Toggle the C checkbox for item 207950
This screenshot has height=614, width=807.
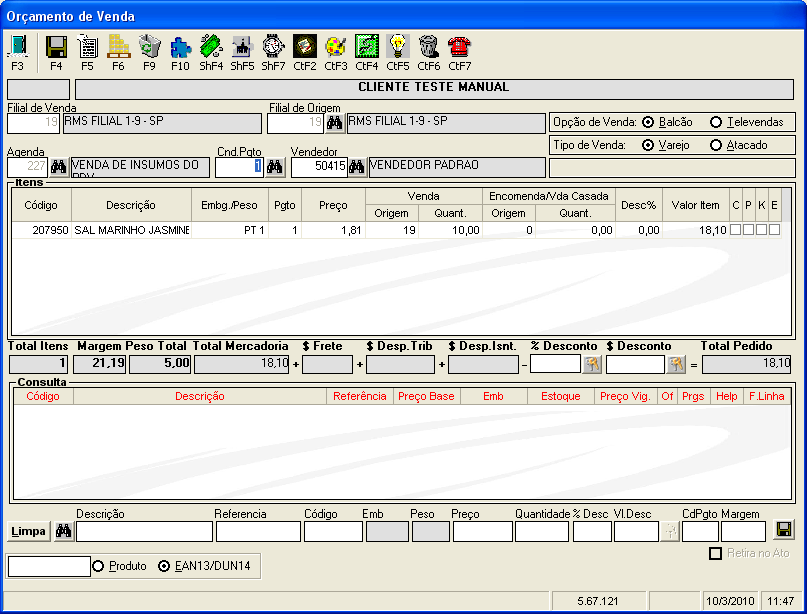tap(735, 230)
